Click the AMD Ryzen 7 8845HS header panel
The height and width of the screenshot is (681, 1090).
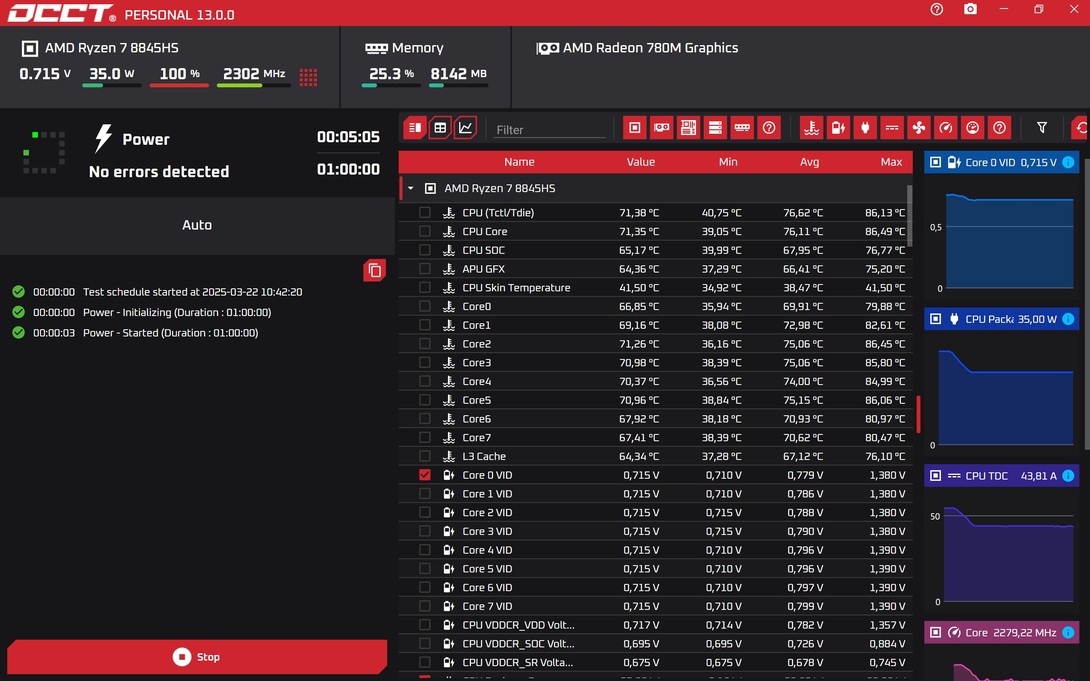[170, 67]
